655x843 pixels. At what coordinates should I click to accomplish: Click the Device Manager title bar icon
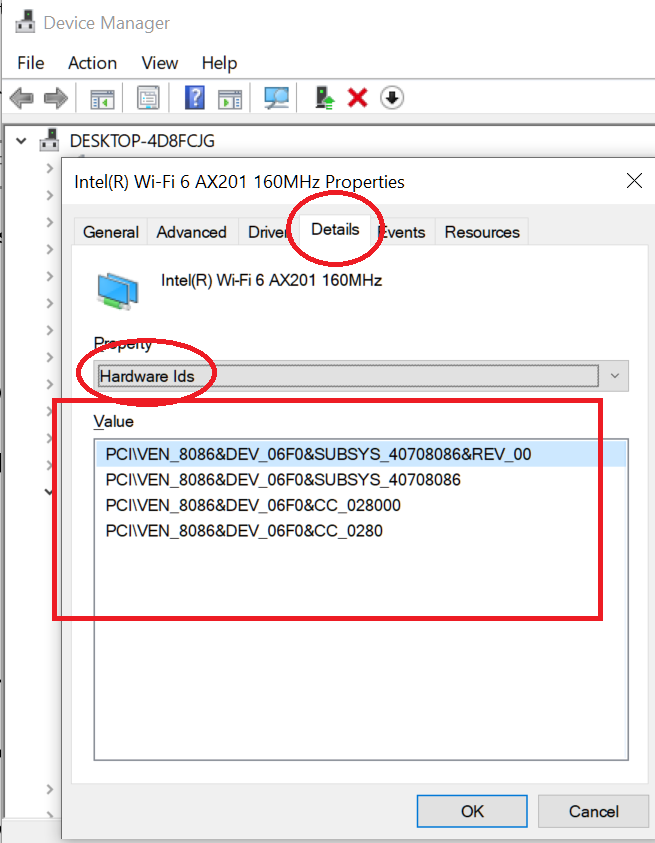[25, 23]
